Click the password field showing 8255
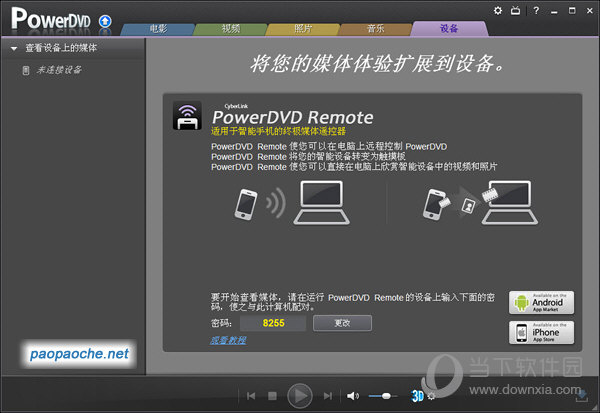 point(273,323)
